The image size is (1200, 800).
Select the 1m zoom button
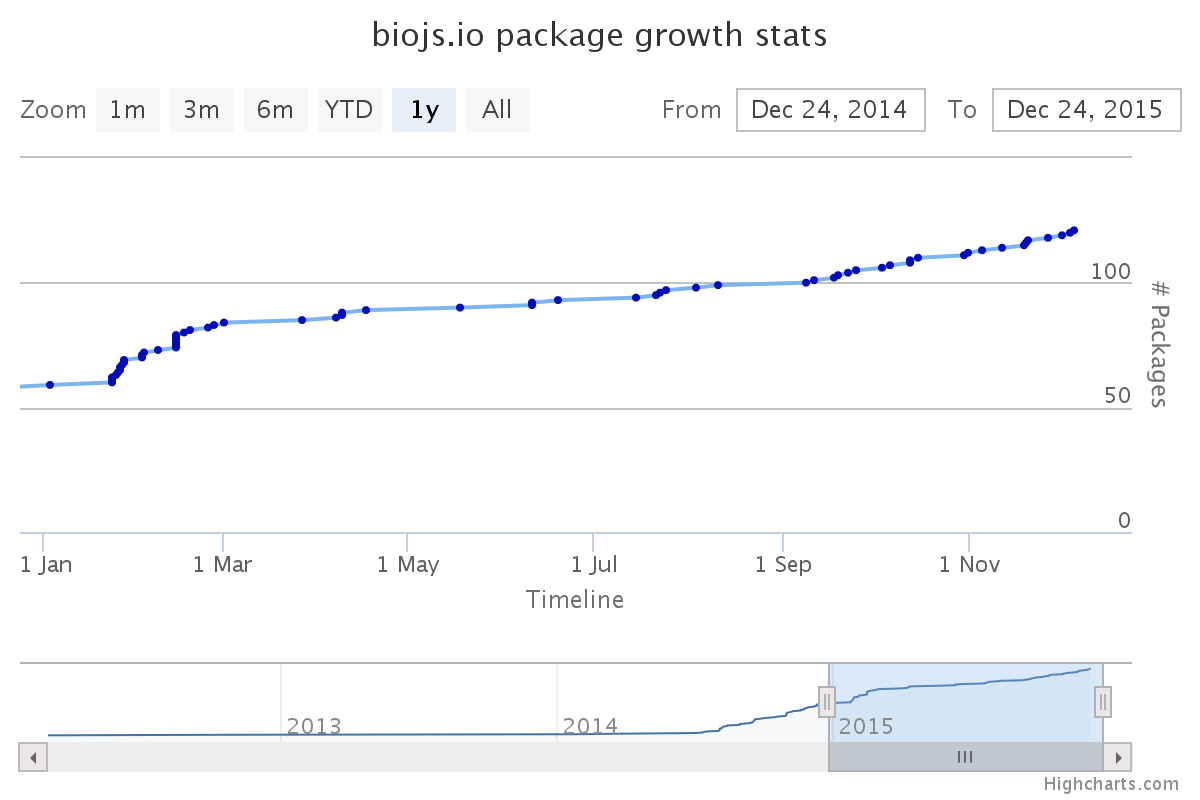point(128,110)
